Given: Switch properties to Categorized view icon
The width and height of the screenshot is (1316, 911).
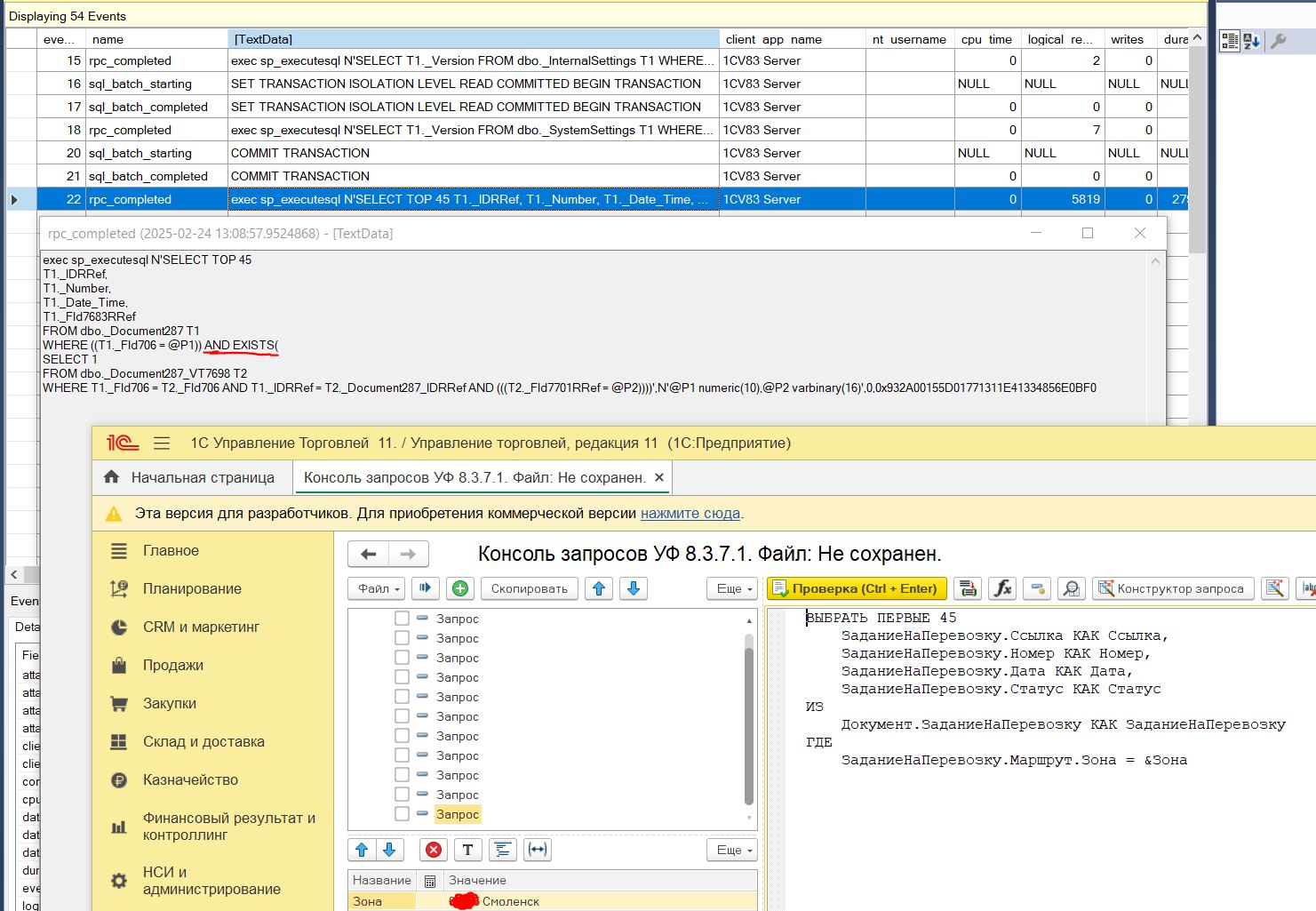Looking at the screenshot, I should coord(1230,40).
